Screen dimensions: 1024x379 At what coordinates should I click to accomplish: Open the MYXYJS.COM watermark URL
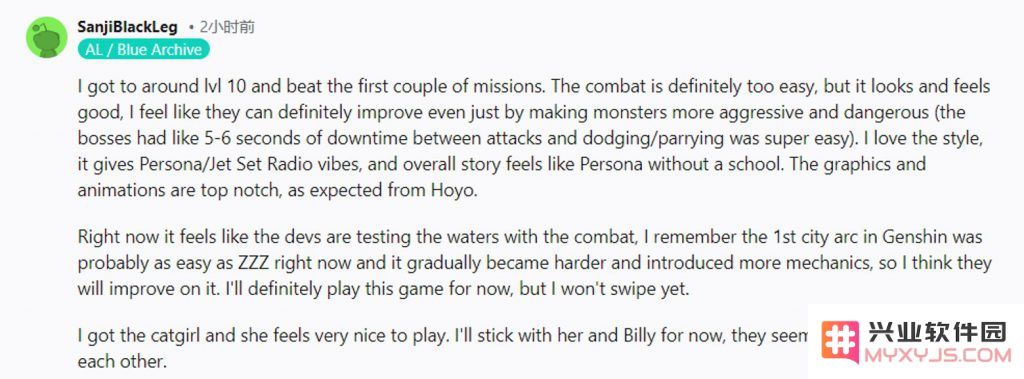tap(937, 355)
